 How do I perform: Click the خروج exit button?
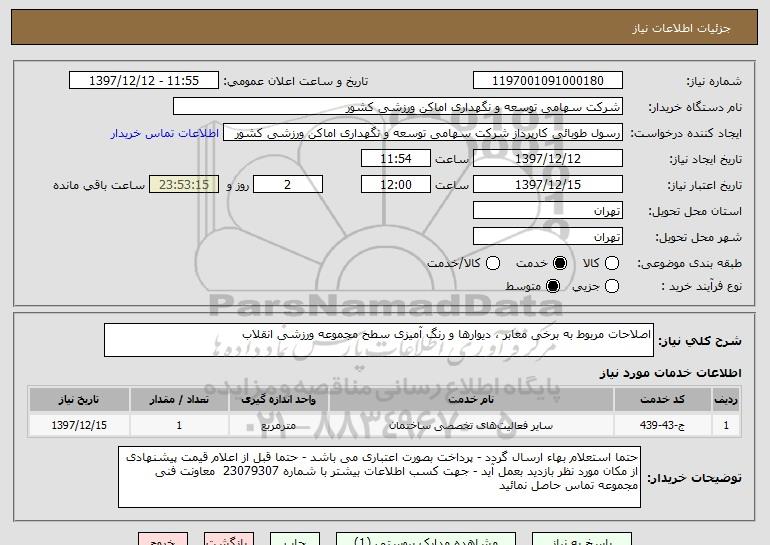(163, 540)
